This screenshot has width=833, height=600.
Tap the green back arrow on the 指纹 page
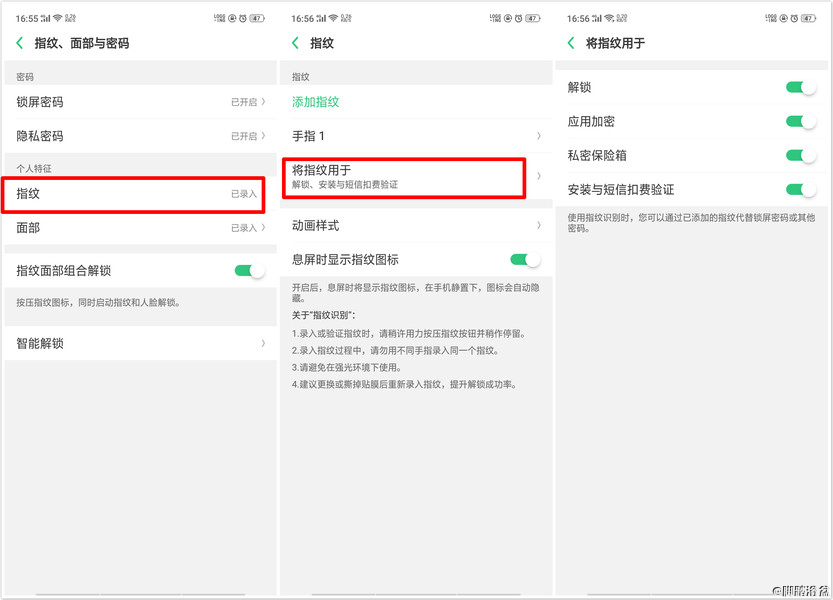coord(297,43)
